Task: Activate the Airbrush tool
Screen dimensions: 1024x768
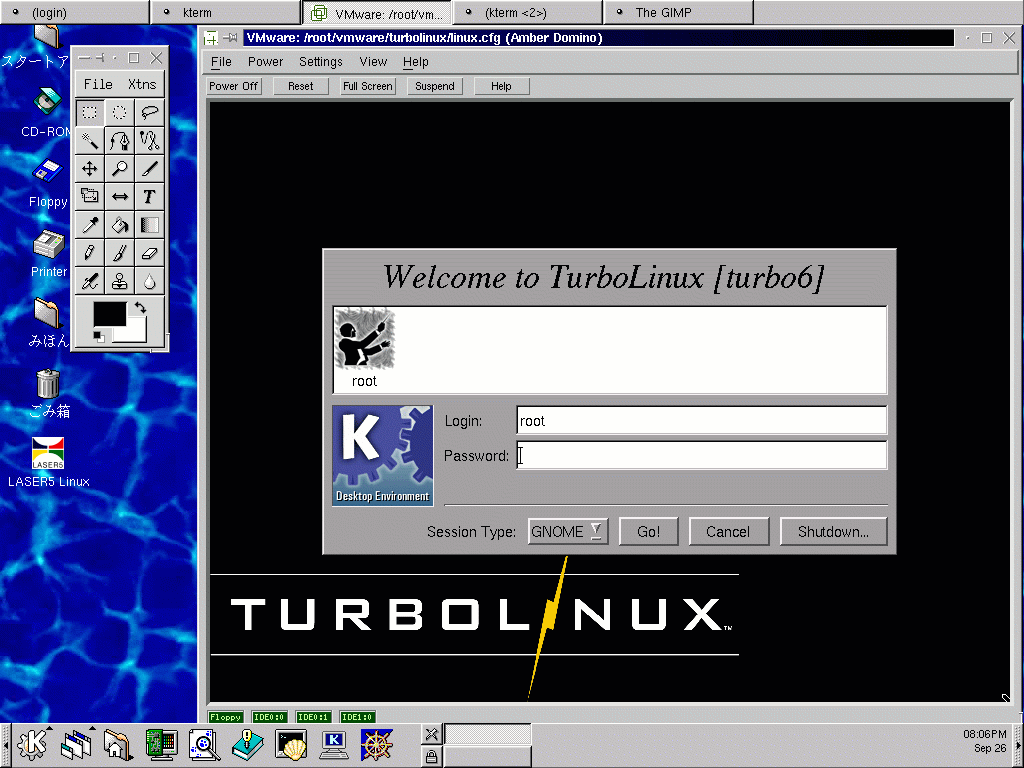Action: point(89,281)
